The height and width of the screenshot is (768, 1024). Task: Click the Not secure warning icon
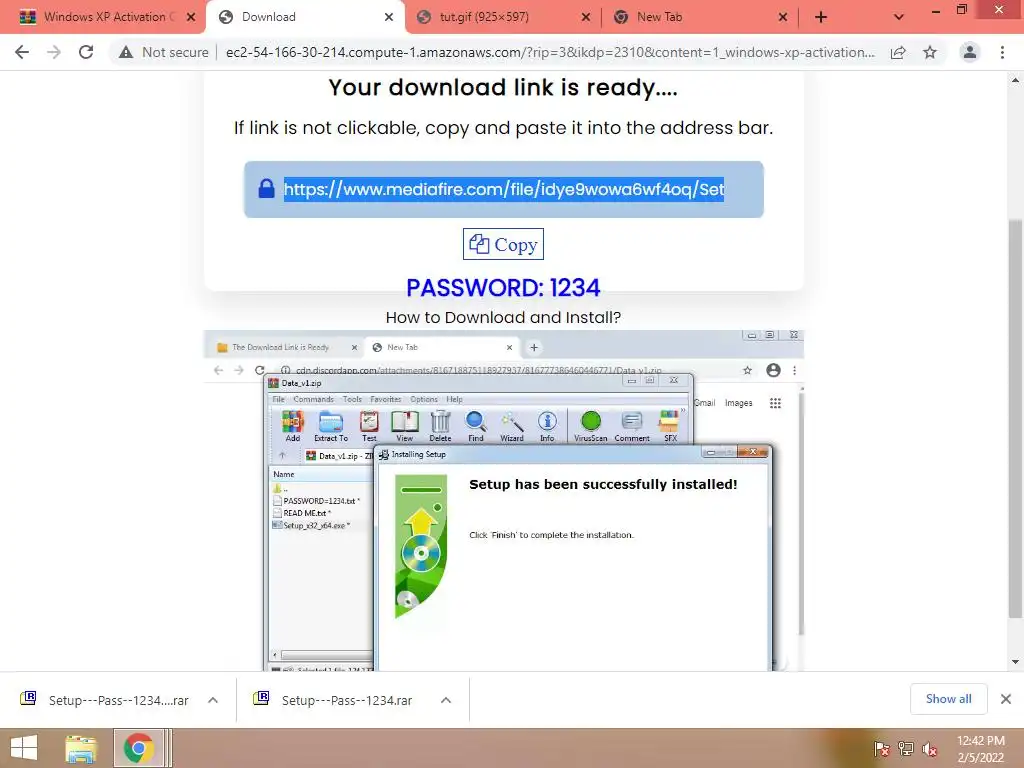pos(126,52)
